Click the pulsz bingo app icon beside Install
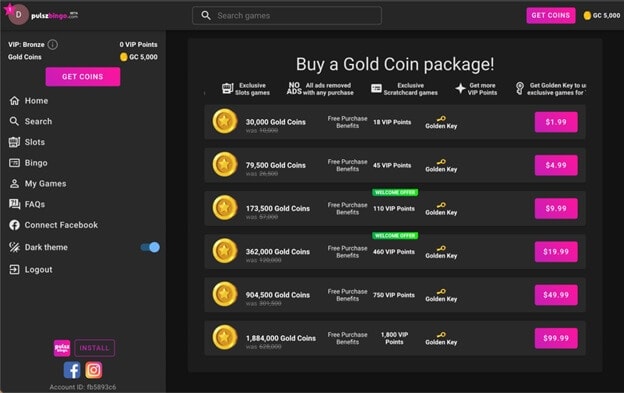The height and width of the screenshot is (393, 625). [62, 348]
